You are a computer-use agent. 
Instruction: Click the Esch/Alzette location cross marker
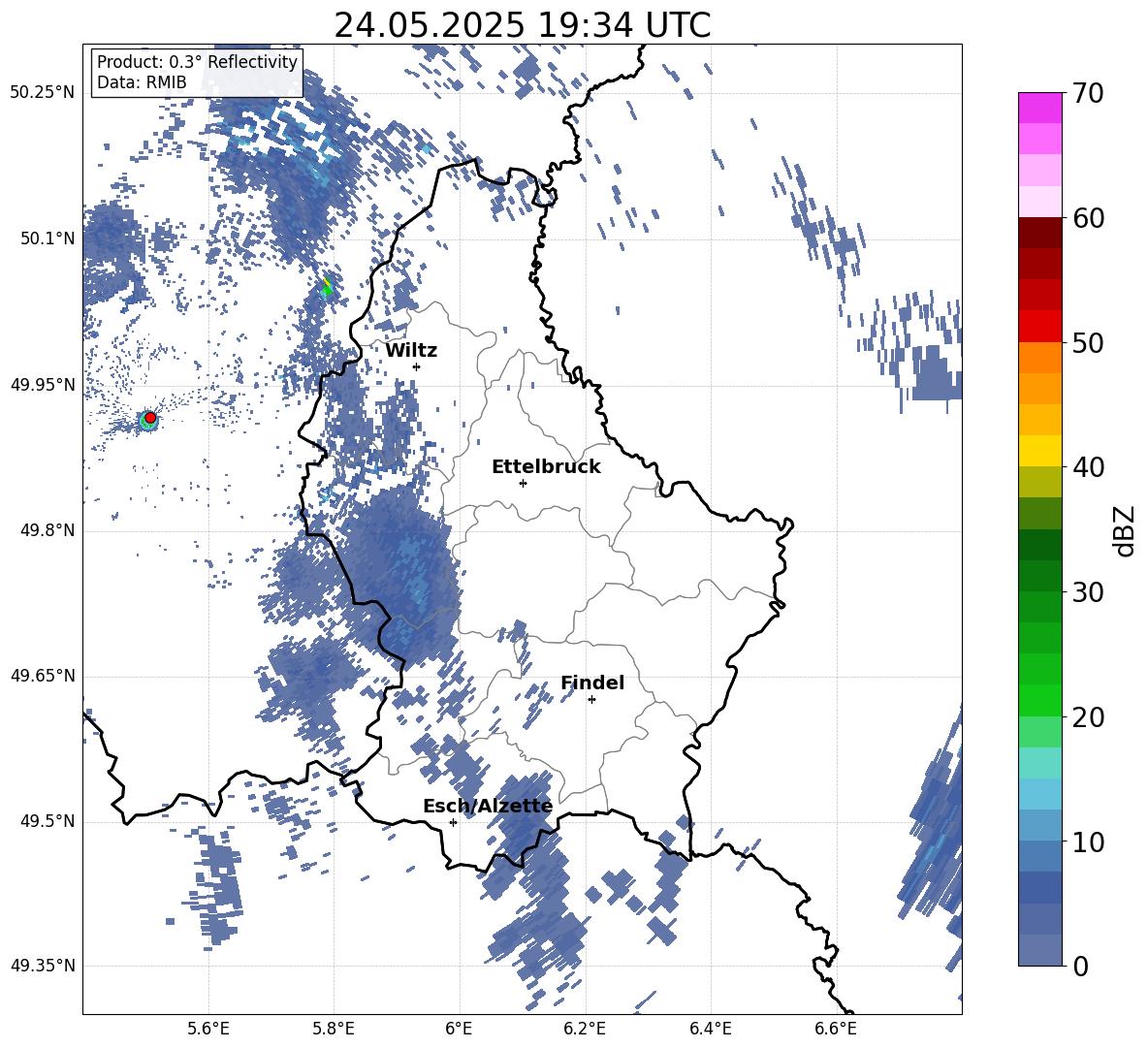tap(453, 822)
